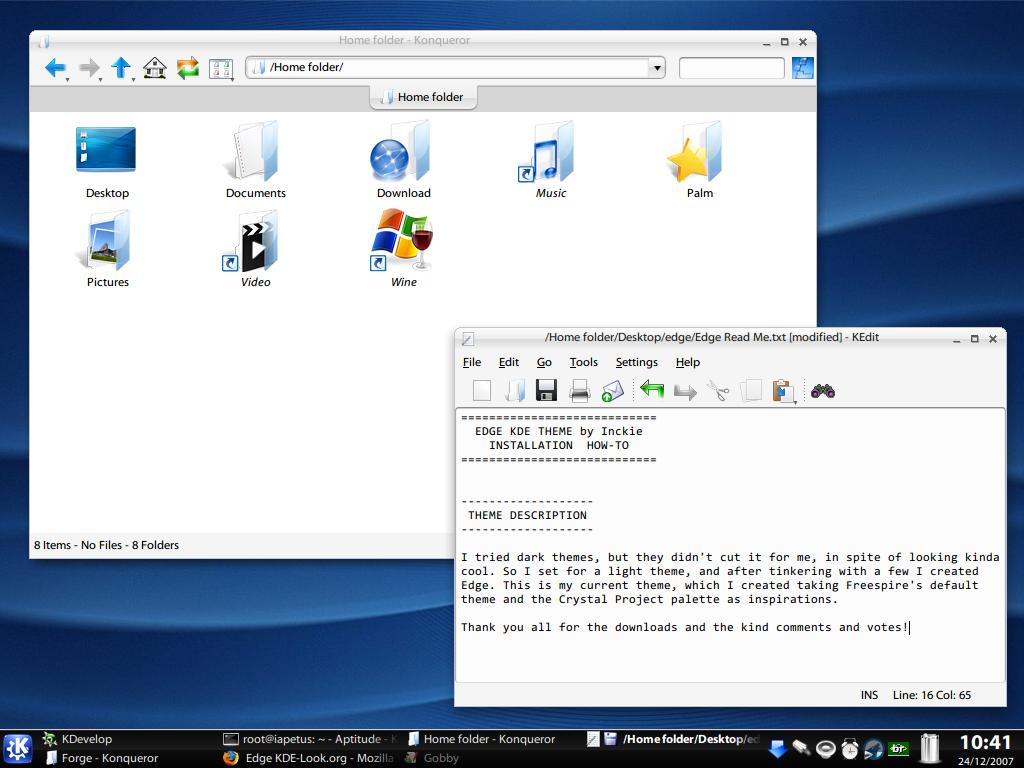Switch to Edge KDE-Look.org Mozilla task
This screenshot has height=768, width=1024.
coord(308,758)
